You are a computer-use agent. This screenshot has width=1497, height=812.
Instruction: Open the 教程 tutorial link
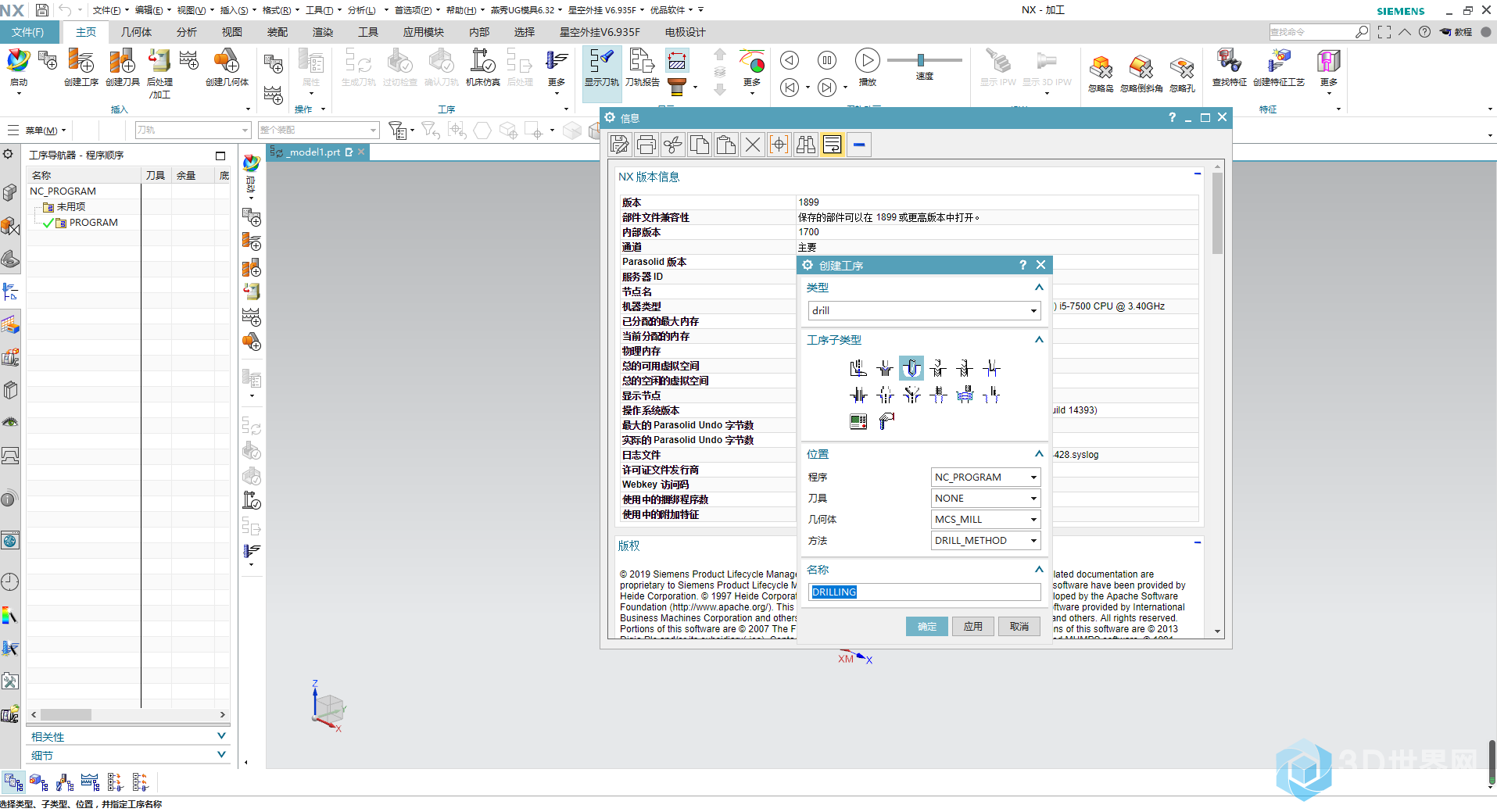(x=1456, y=32)
